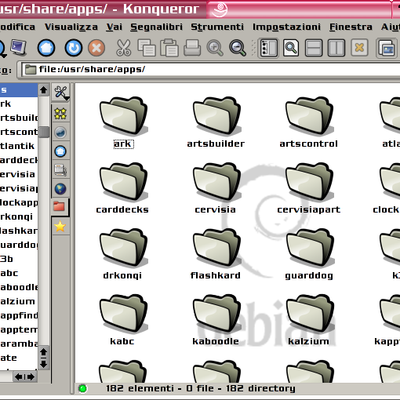Click sidebar scrollbar down arrow at bottom

44,364
